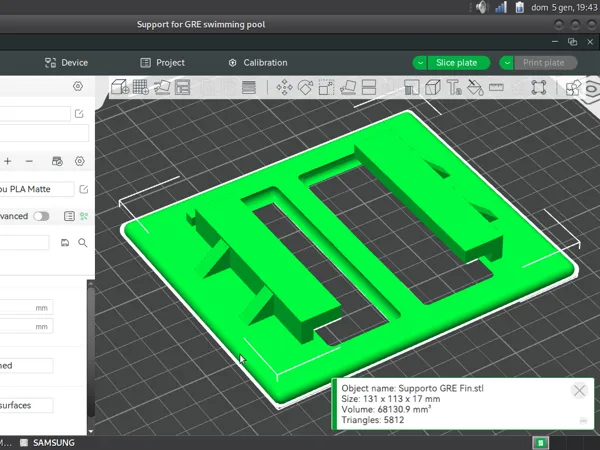Click the scrollbar down arrow
The width and height of the screenshot is (600, 450).
pyautogui.click(x=91, y=431)
